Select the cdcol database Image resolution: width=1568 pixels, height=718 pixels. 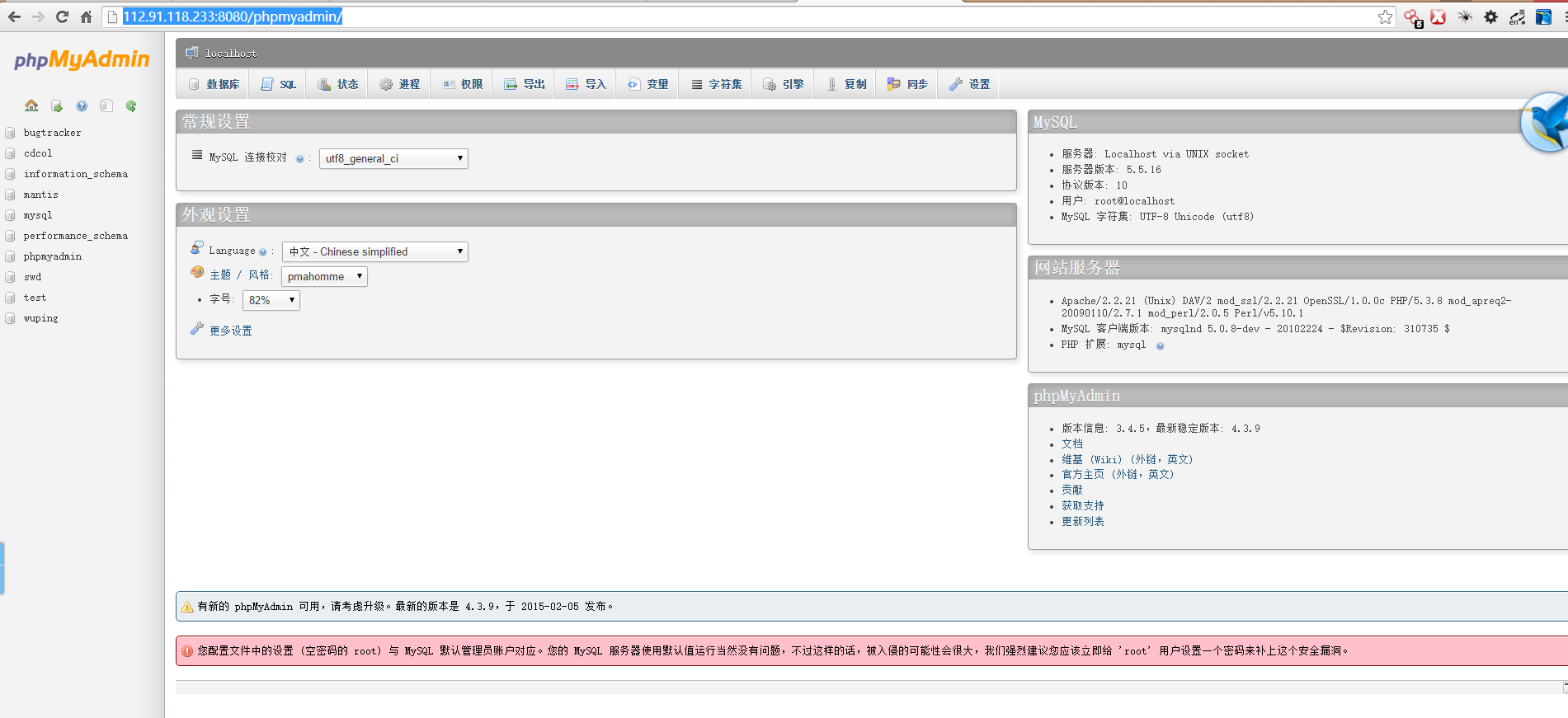(x=38, y=153)
